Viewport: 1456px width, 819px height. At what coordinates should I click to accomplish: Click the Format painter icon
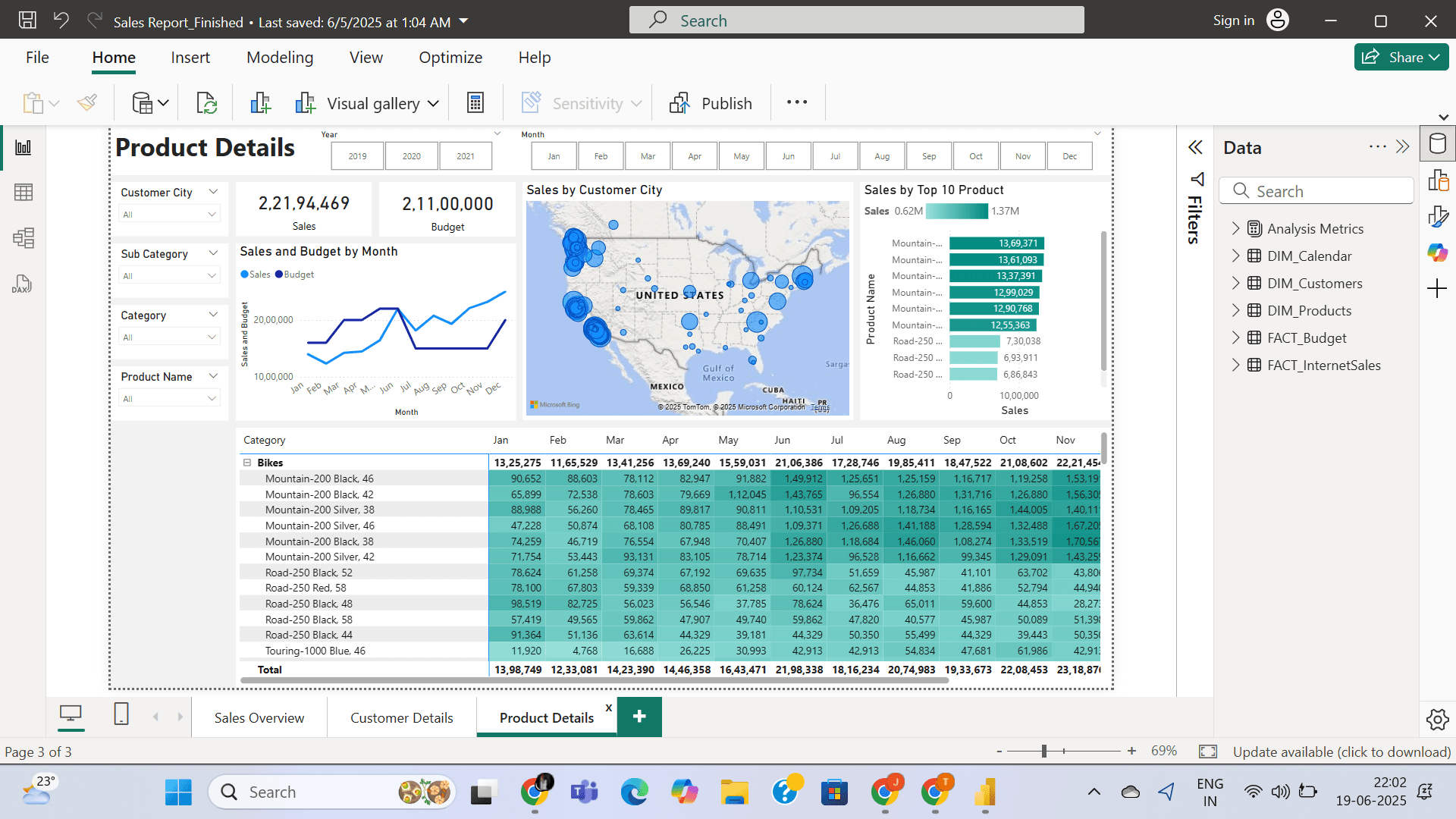pos(87,103)
